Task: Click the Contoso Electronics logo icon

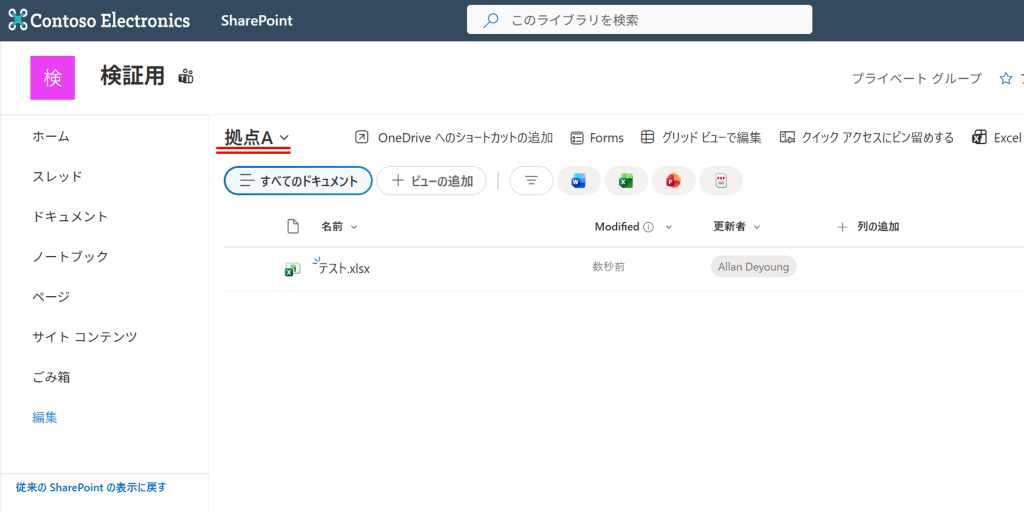Action: click(18, 20)
